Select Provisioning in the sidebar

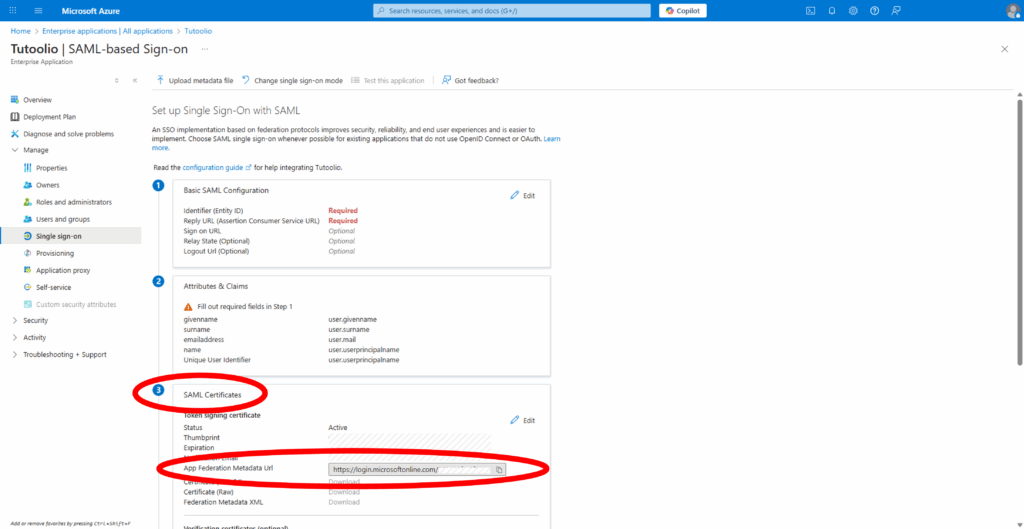tap(55, 253)
